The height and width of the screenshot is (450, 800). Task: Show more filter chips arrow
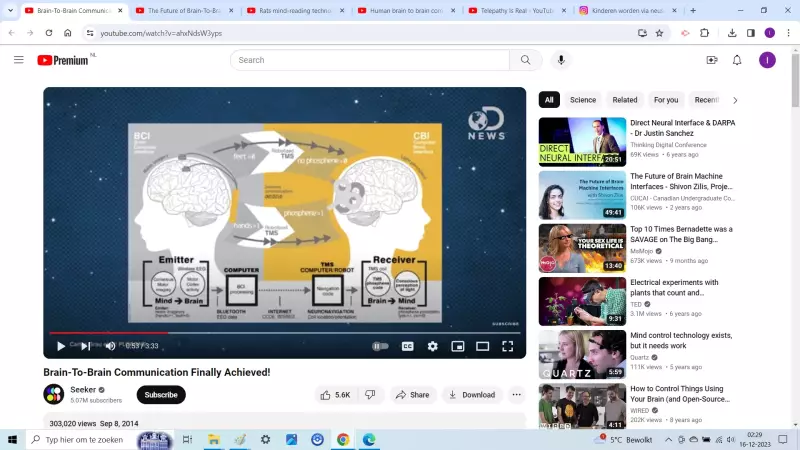[x=735, y=101]
